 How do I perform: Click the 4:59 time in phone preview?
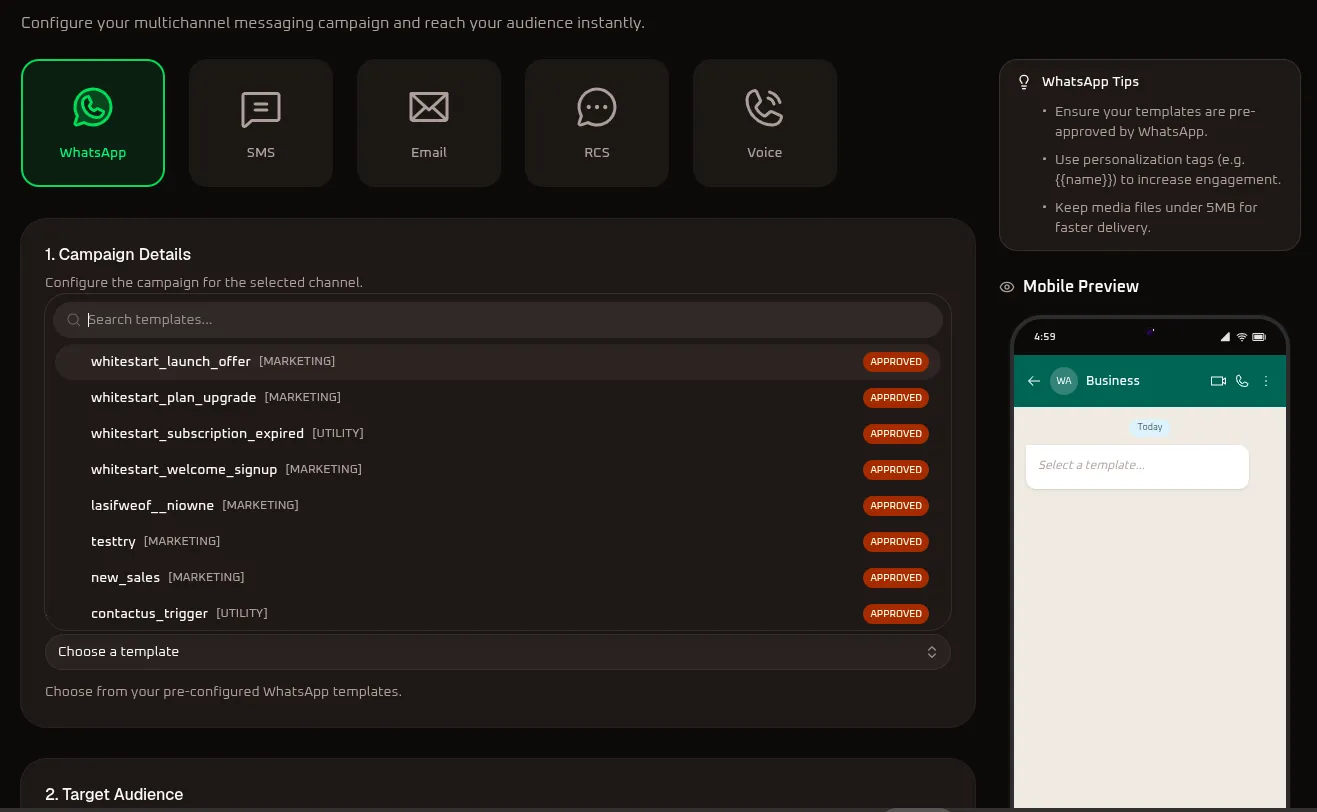1045,337
